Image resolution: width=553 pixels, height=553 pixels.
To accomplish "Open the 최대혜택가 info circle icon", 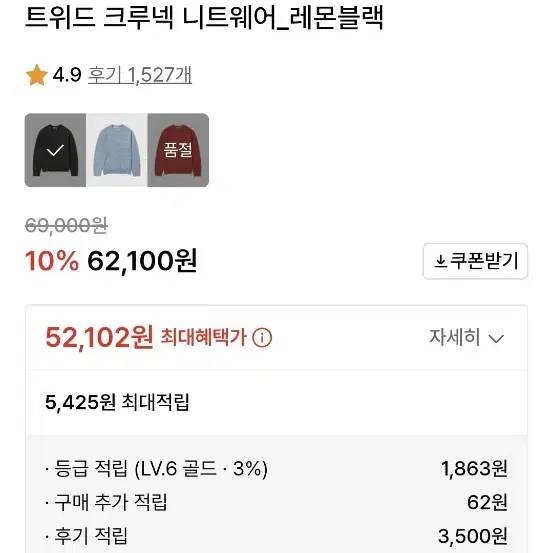I will coord(262,338).
